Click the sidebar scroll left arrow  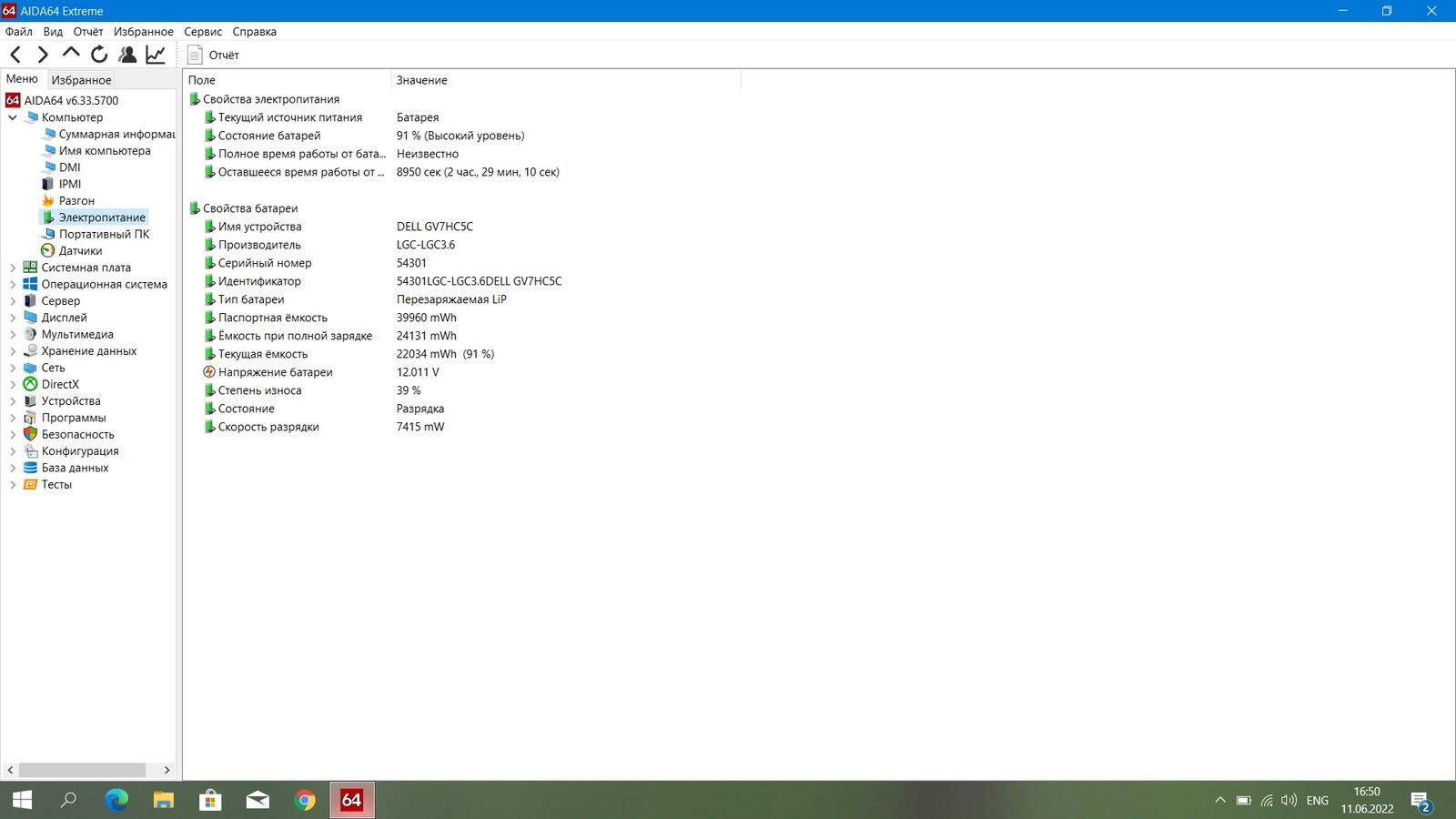pos(10,770)
